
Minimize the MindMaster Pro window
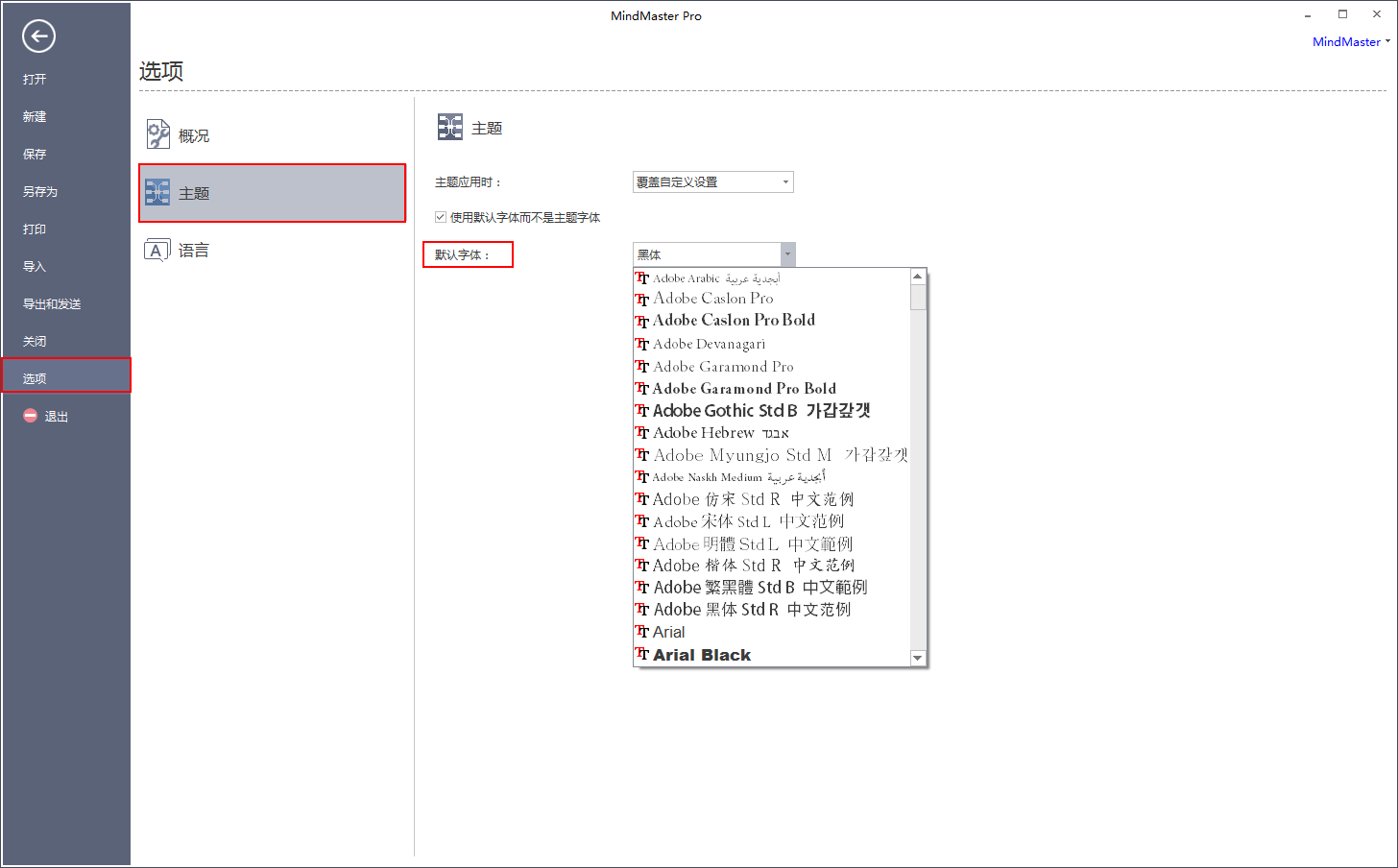1308,15
